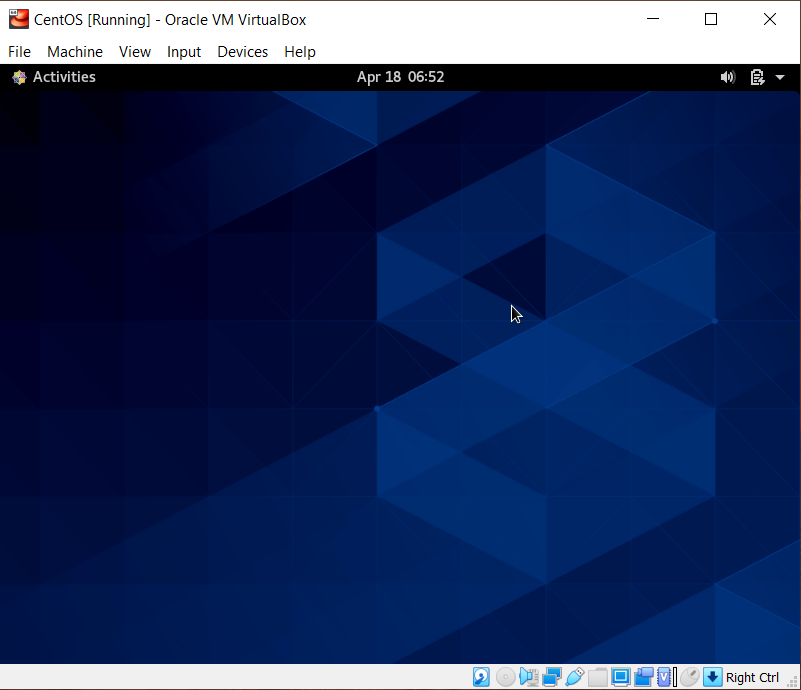Open the shared folders status icon
Image resolution: width=801 pixels, height=690 pixels.
tap(598, 677)
